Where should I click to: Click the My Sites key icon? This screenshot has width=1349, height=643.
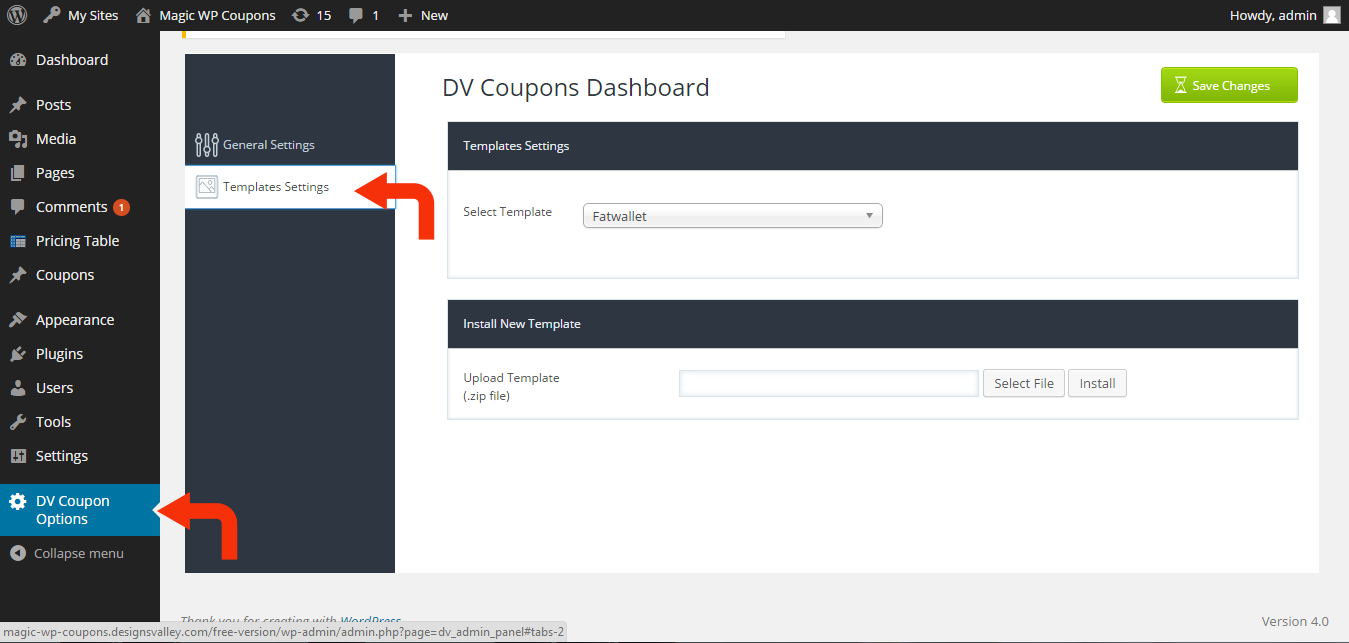pyautogui.click(x=52, y=15)
